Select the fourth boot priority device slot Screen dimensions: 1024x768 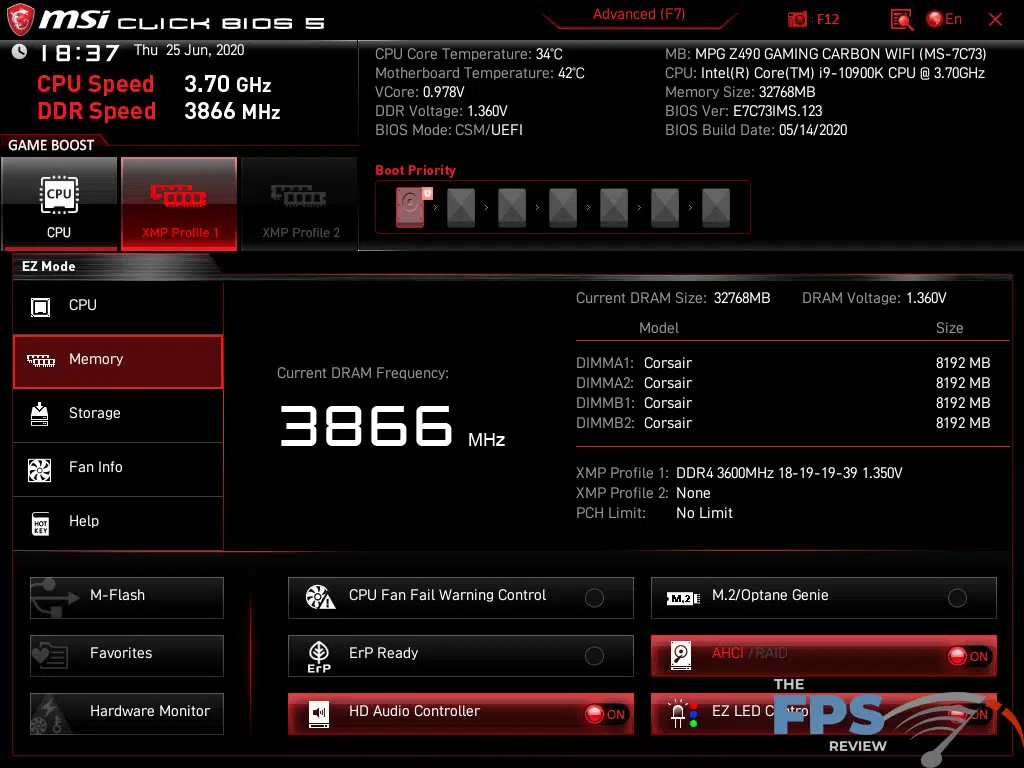click(563, 208)
